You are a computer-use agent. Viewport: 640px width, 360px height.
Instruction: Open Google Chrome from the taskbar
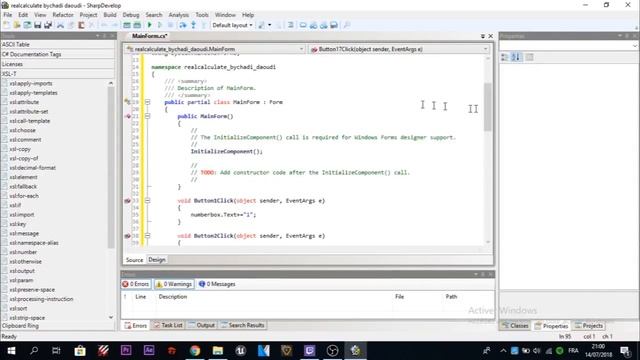tap(195, 351)
